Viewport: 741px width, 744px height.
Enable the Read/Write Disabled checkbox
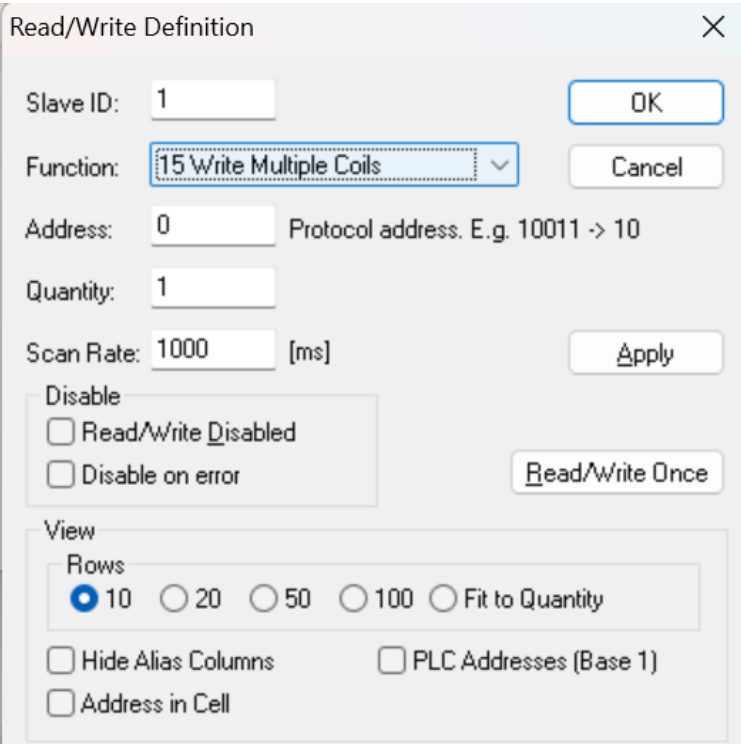click(x=61, y=433)
